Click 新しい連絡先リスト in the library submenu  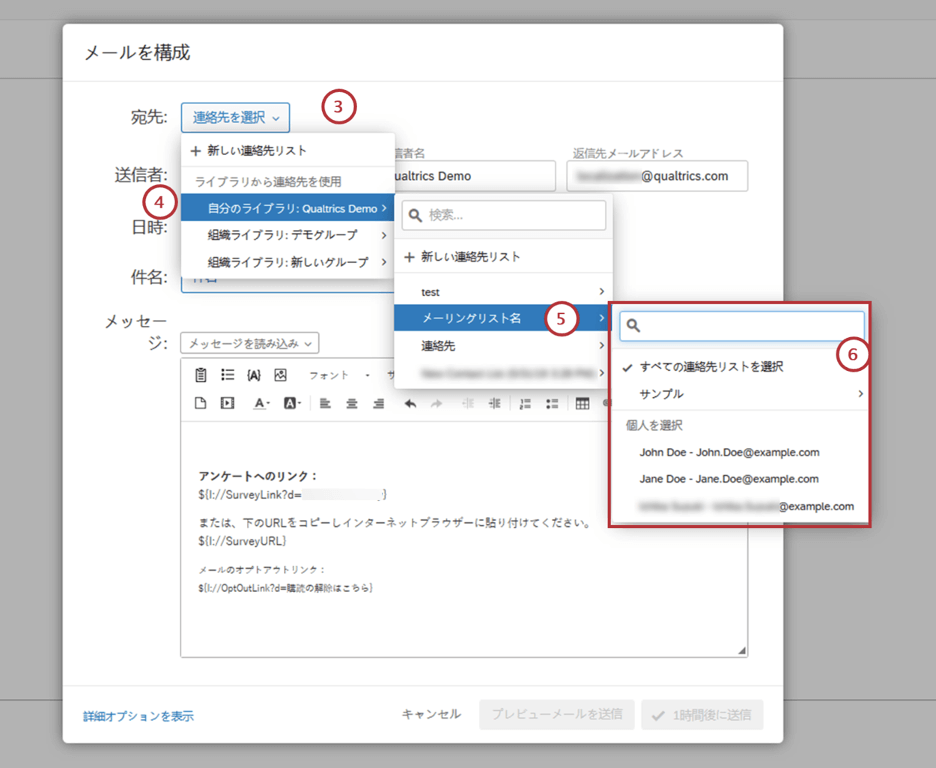click(503, 257)
